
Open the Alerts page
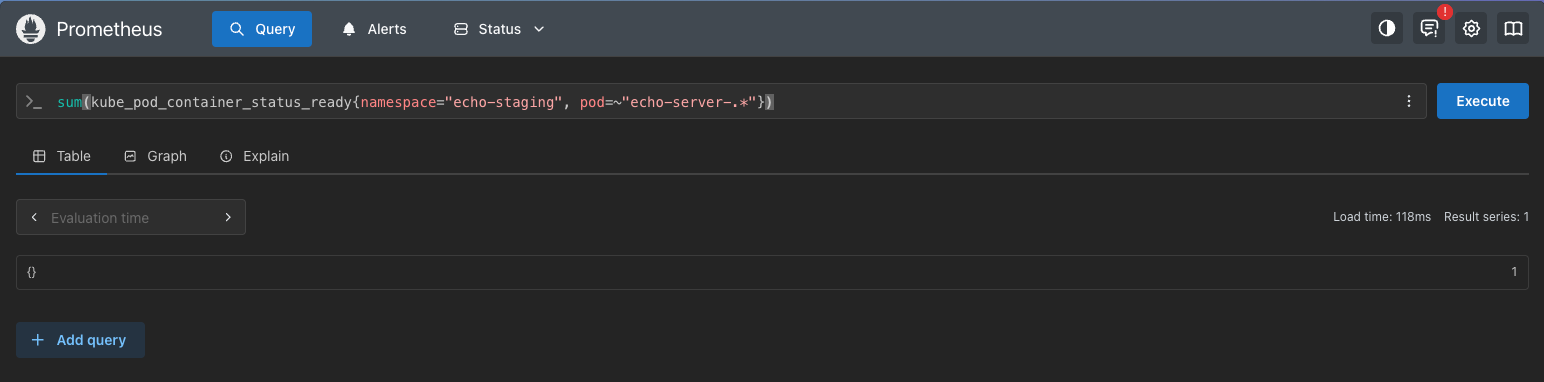click(x=375, y=29)
